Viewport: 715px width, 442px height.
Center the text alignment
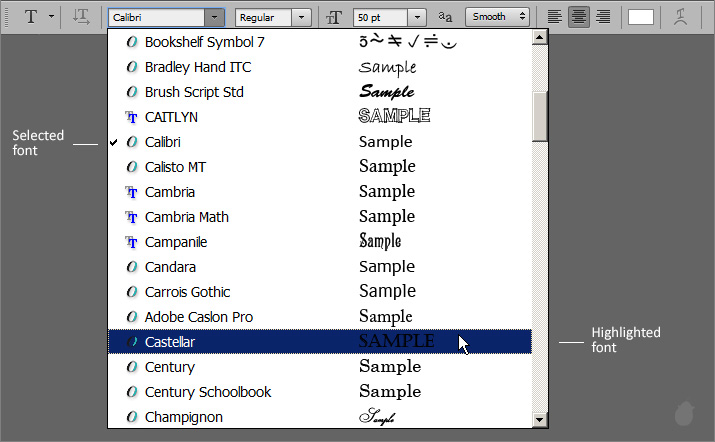point(579,17)
